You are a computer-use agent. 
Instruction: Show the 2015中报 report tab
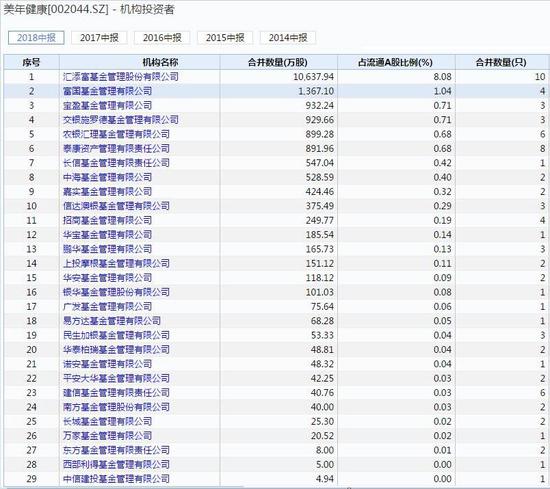225,38
